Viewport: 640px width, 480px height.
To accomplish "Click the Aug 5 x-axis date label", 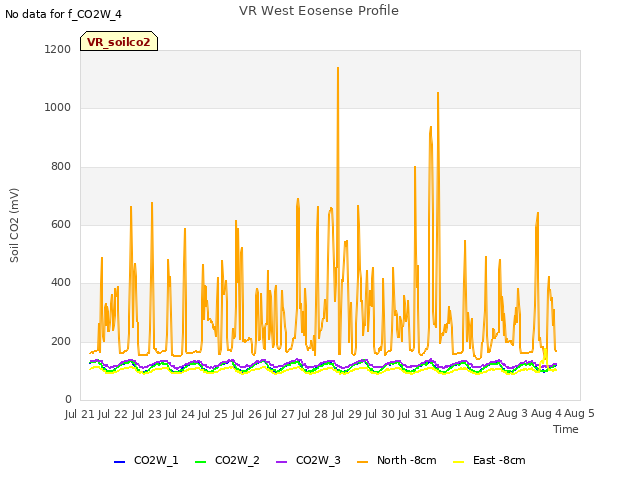I will click(x=579, y=414).
